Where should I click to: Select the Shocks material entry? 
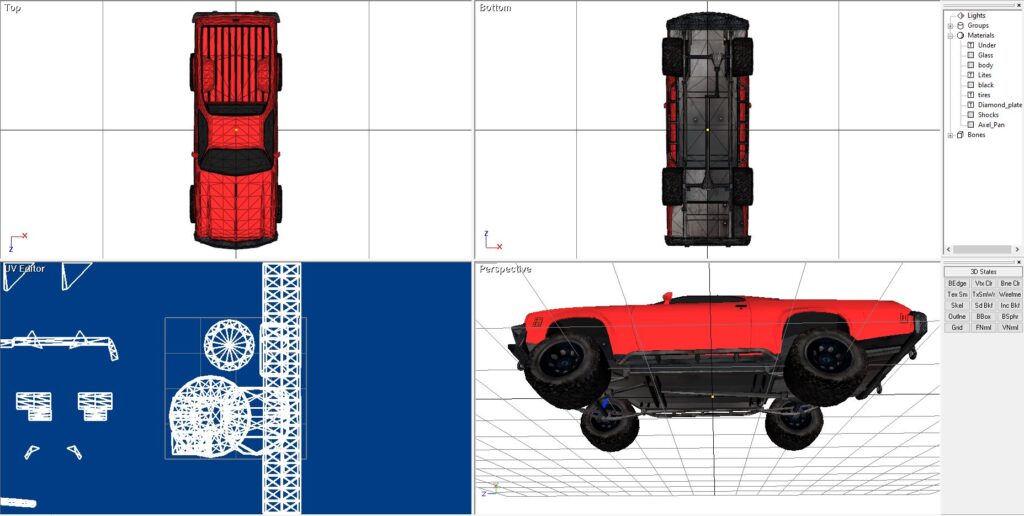pos(988,115)
